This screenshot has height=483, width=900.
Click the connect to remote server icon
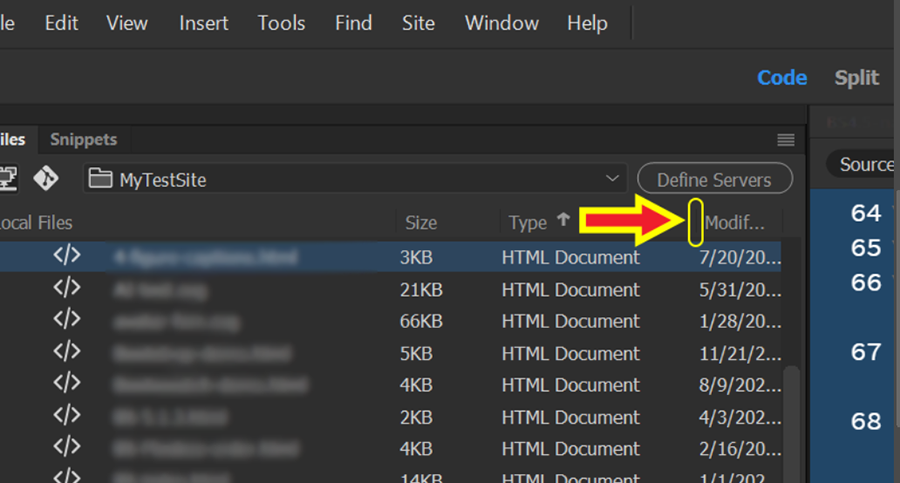(x=7, y=179)
